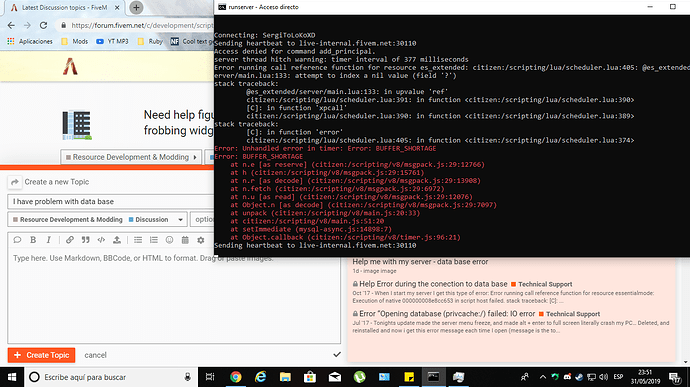Open the emoji picker in composer
The width and height of the screenshot is (690, 387).
click(169, 240)
